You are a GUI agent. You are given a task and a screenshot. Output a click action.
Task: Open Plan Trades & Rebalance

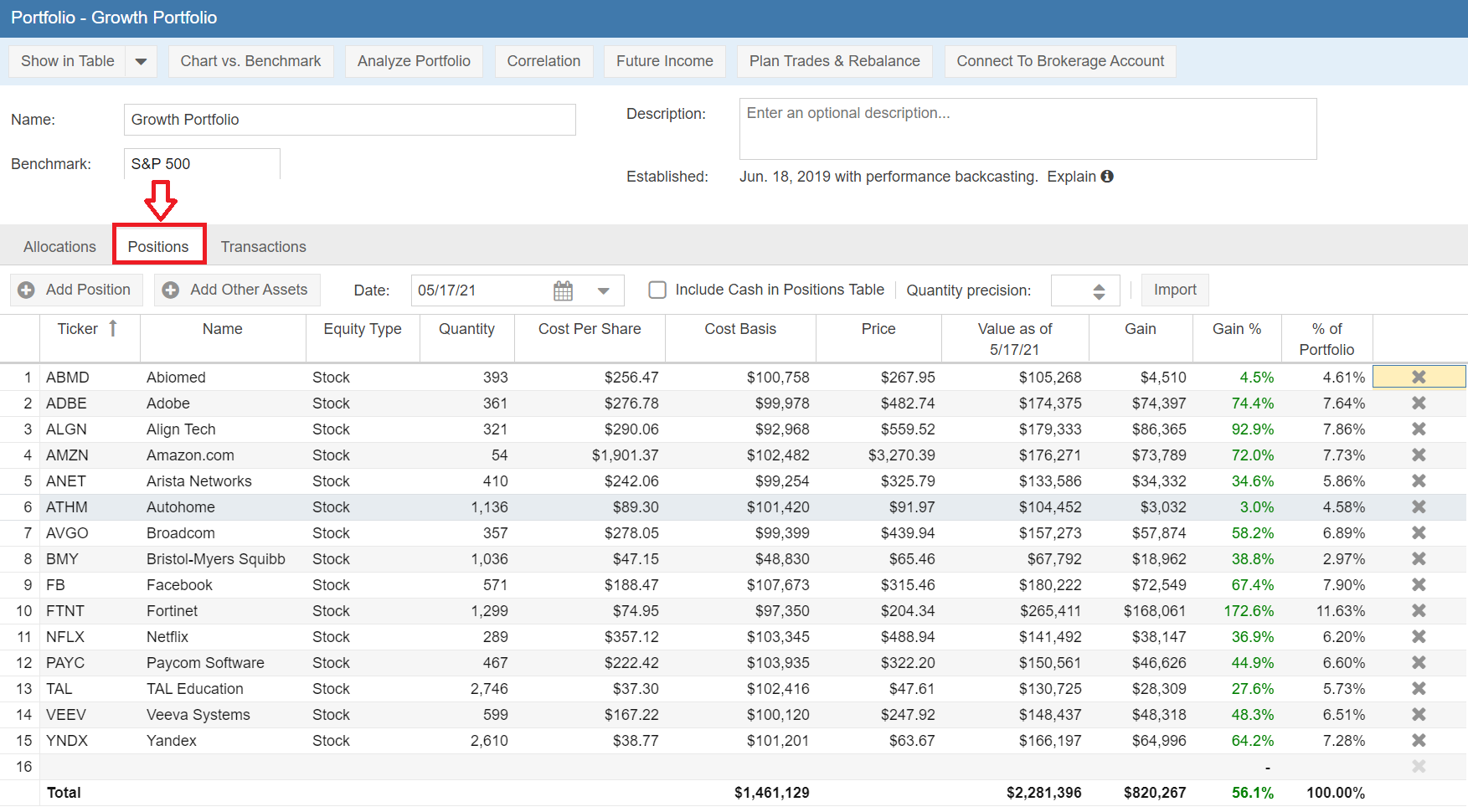click(x=834, y=61)
